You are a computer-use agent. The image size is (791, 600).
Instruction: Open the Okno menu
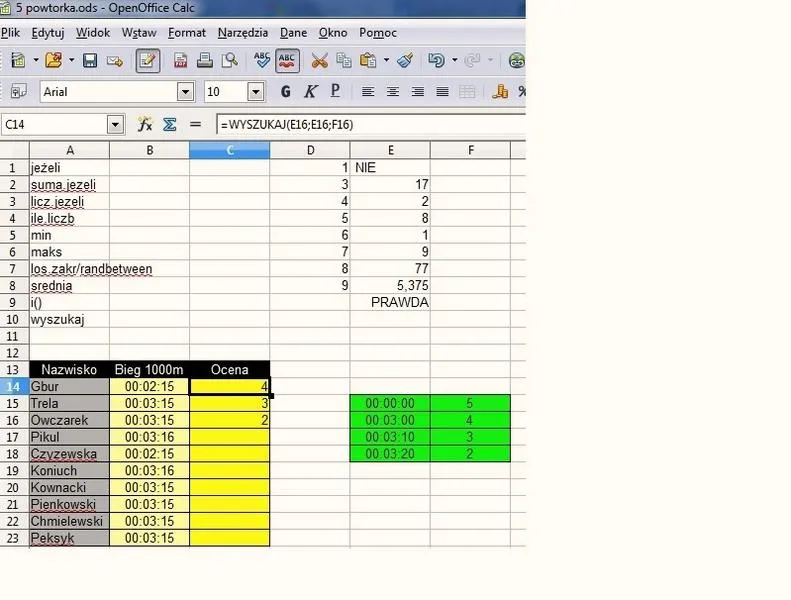click(x=332, y=33)
